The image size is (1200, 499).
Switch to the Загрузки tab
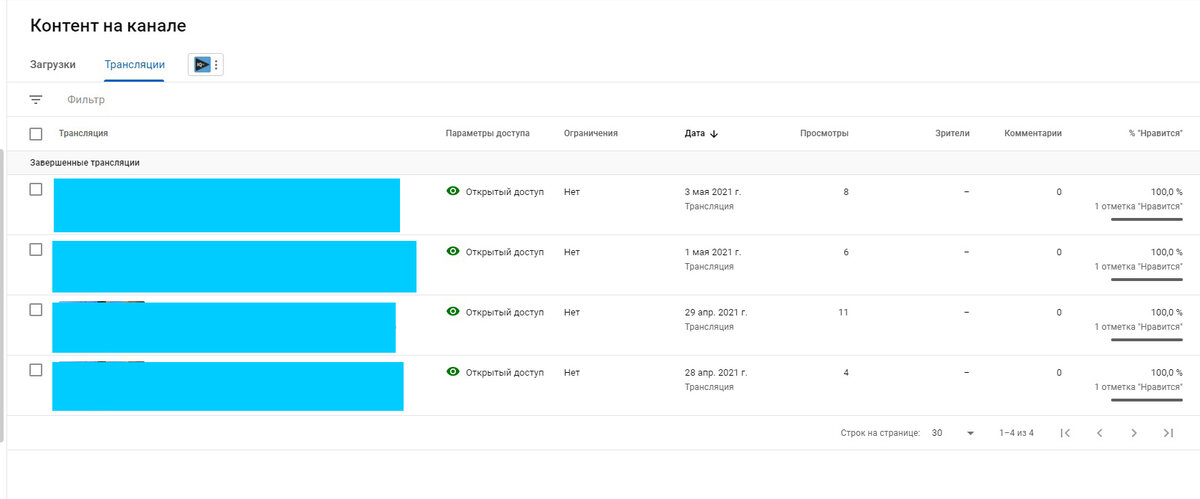click(x=53, y=65)
